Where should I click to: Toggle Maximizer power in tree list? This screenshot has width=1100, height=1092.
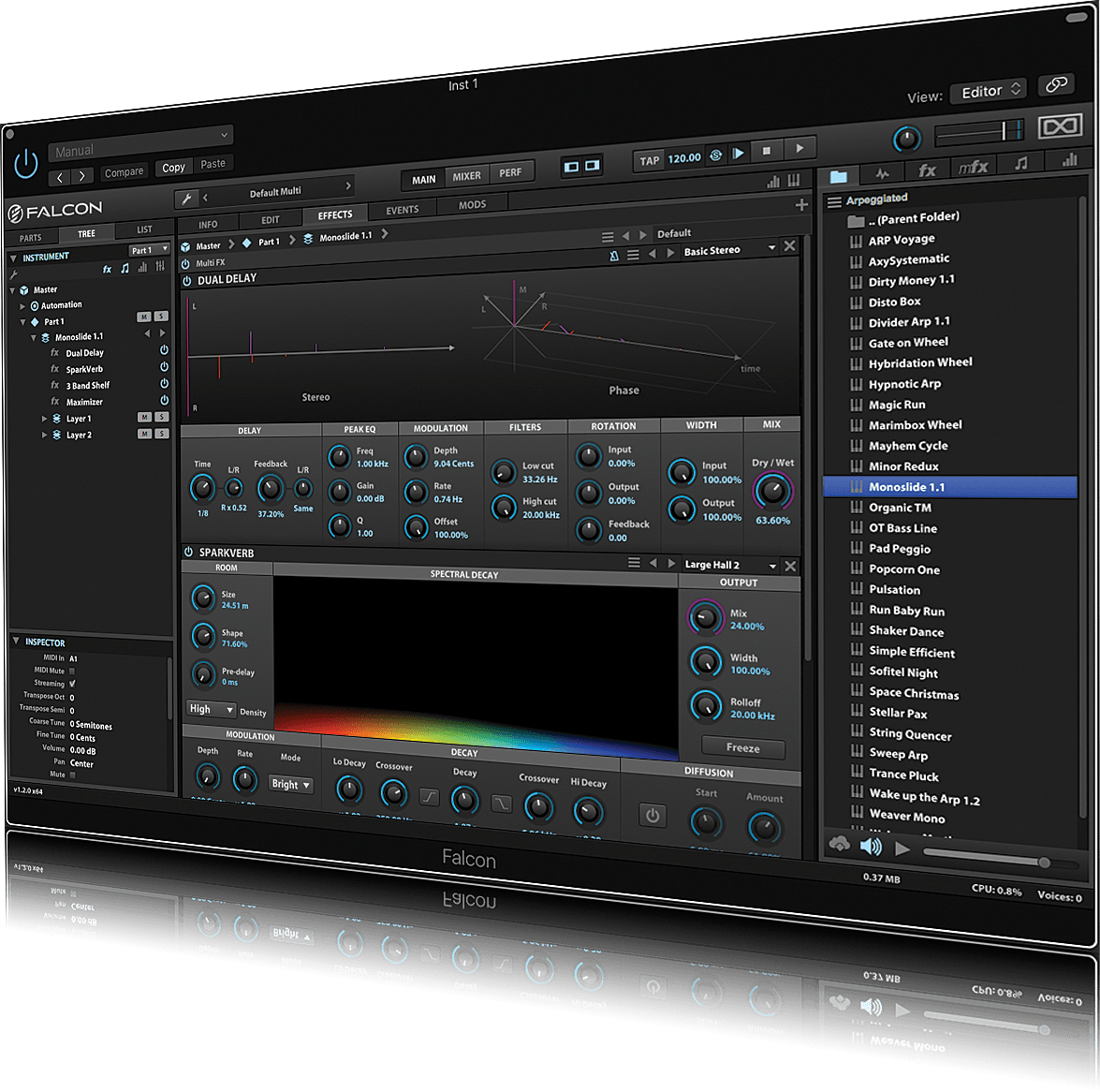pos(164,400)
